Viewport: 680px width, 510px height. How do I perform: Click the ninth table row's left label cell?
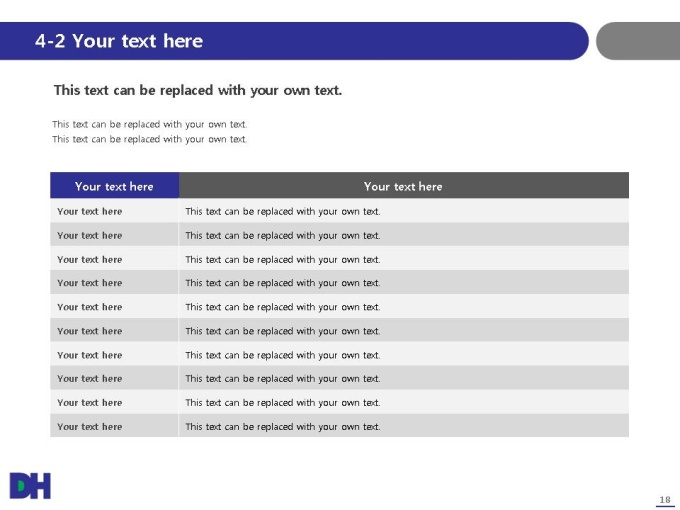pyautogui.click(x=90, y=402)
